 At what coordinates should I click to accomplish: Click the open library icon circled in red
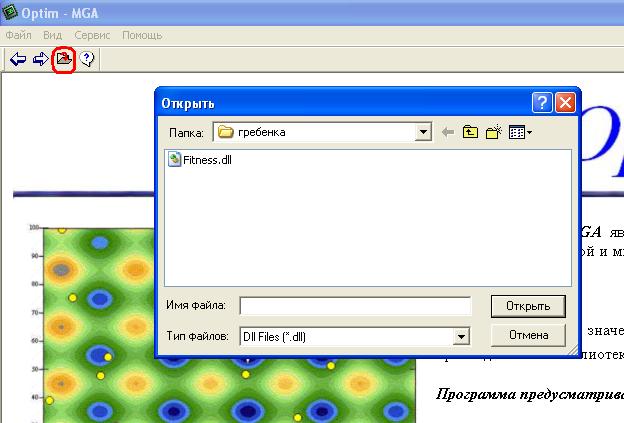64,60
